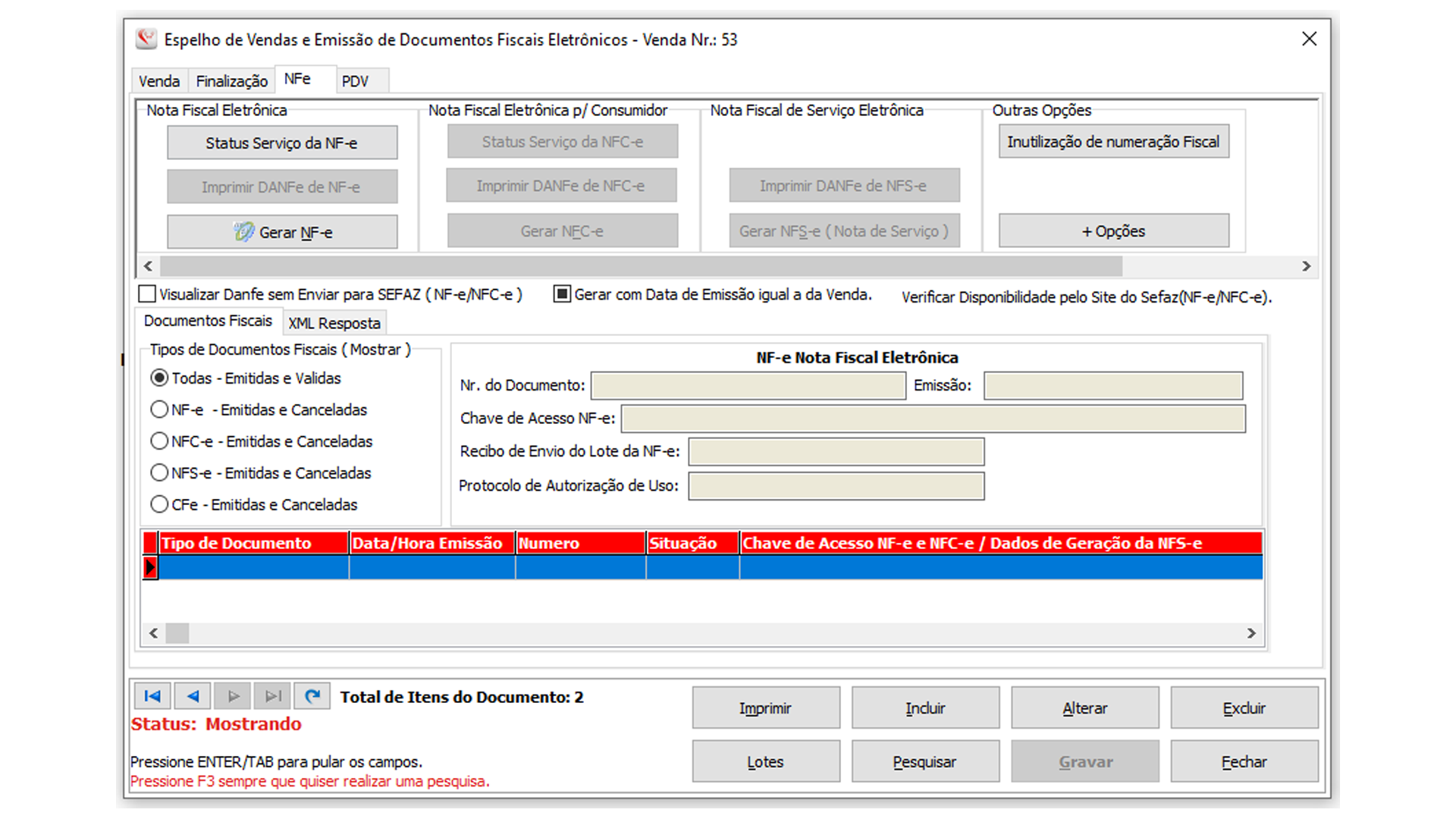Click the Pesquisar button
The image size is (1456, 819).
point(925,761)
